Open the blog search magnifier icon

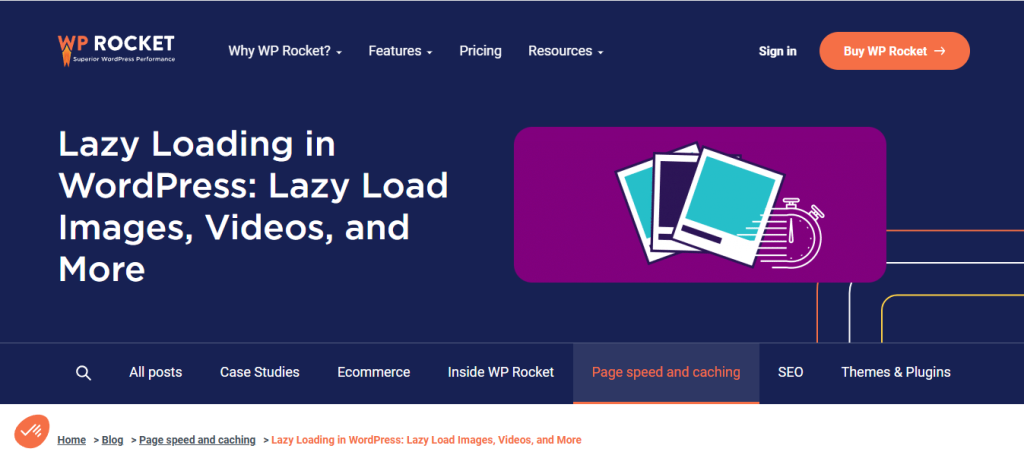click(83, 373)
